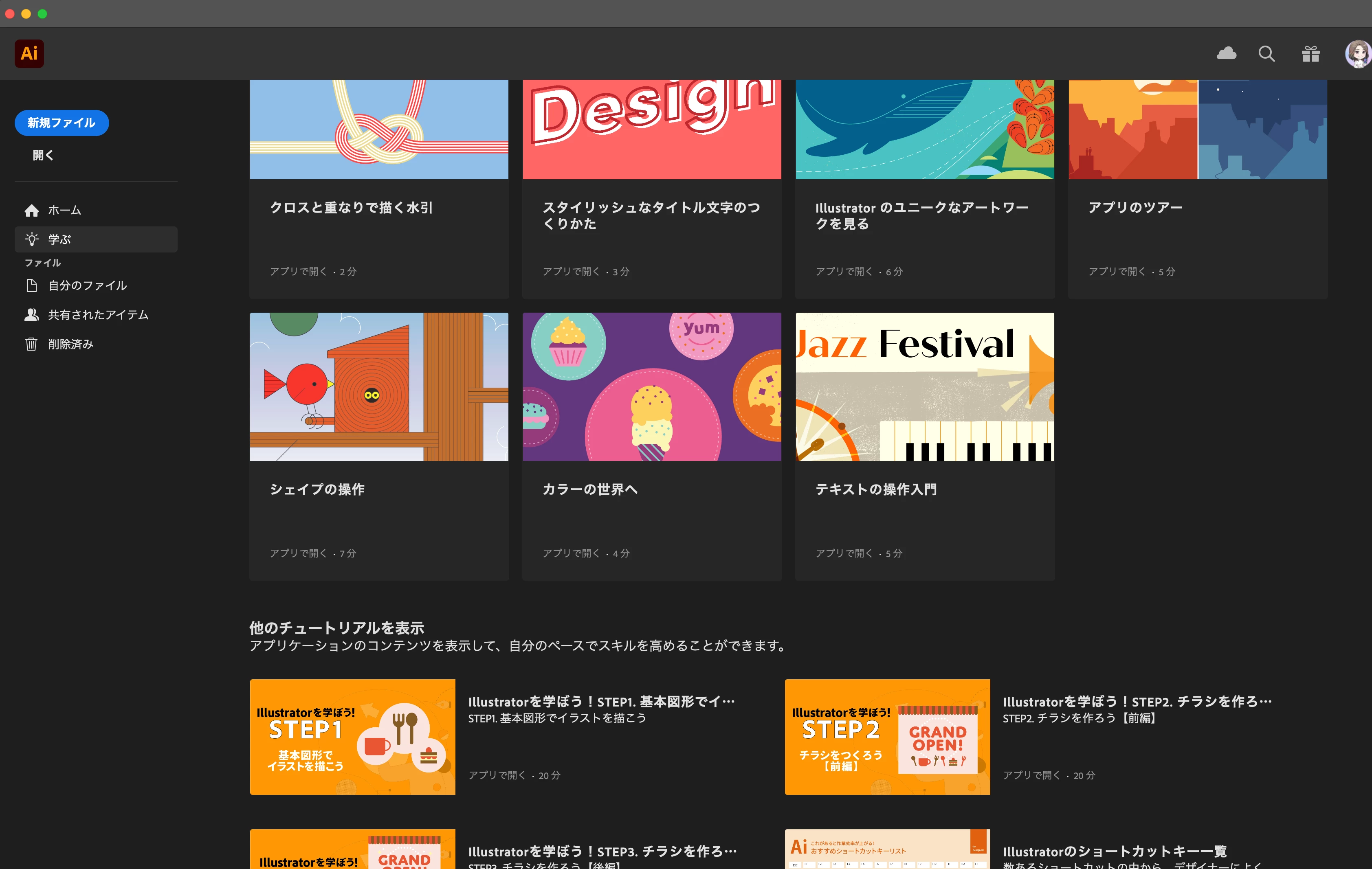Click the Adobe Illustrator Ai logo
This screenshot has height=869, width=1372.
29,53
